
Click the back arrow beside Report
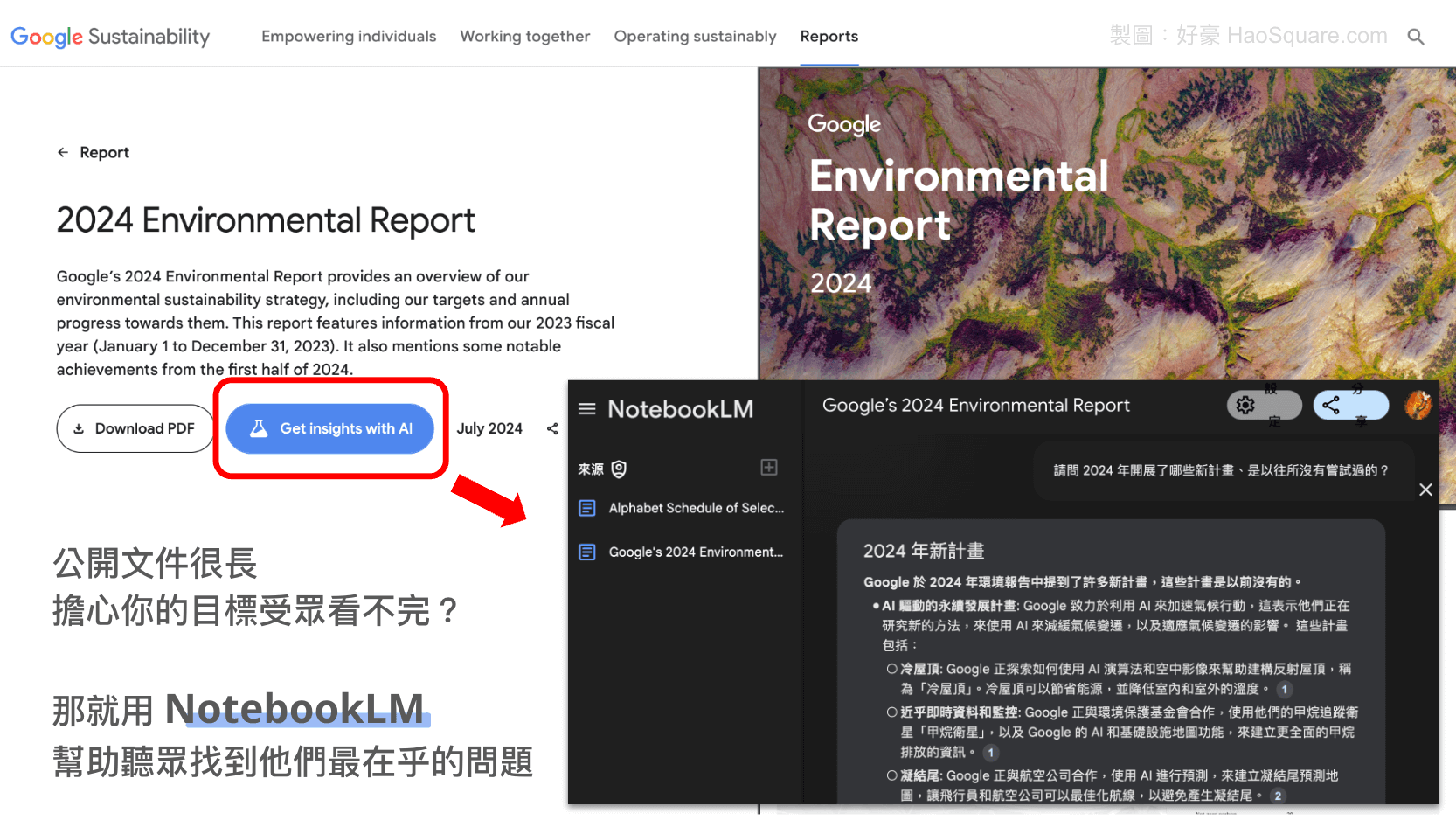coord(63,152)
